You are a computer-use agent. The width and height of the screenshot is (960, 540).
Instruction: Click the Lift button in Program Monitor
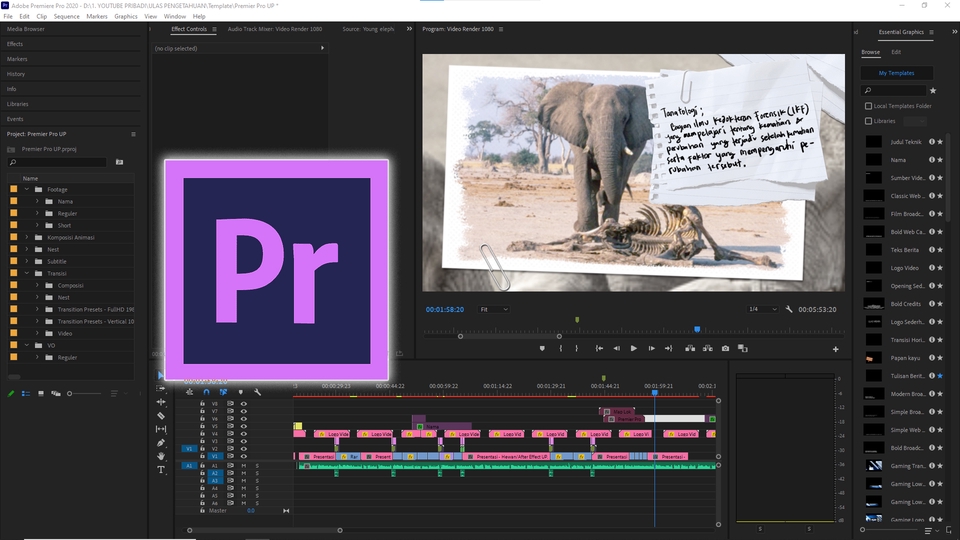[690, 348]
